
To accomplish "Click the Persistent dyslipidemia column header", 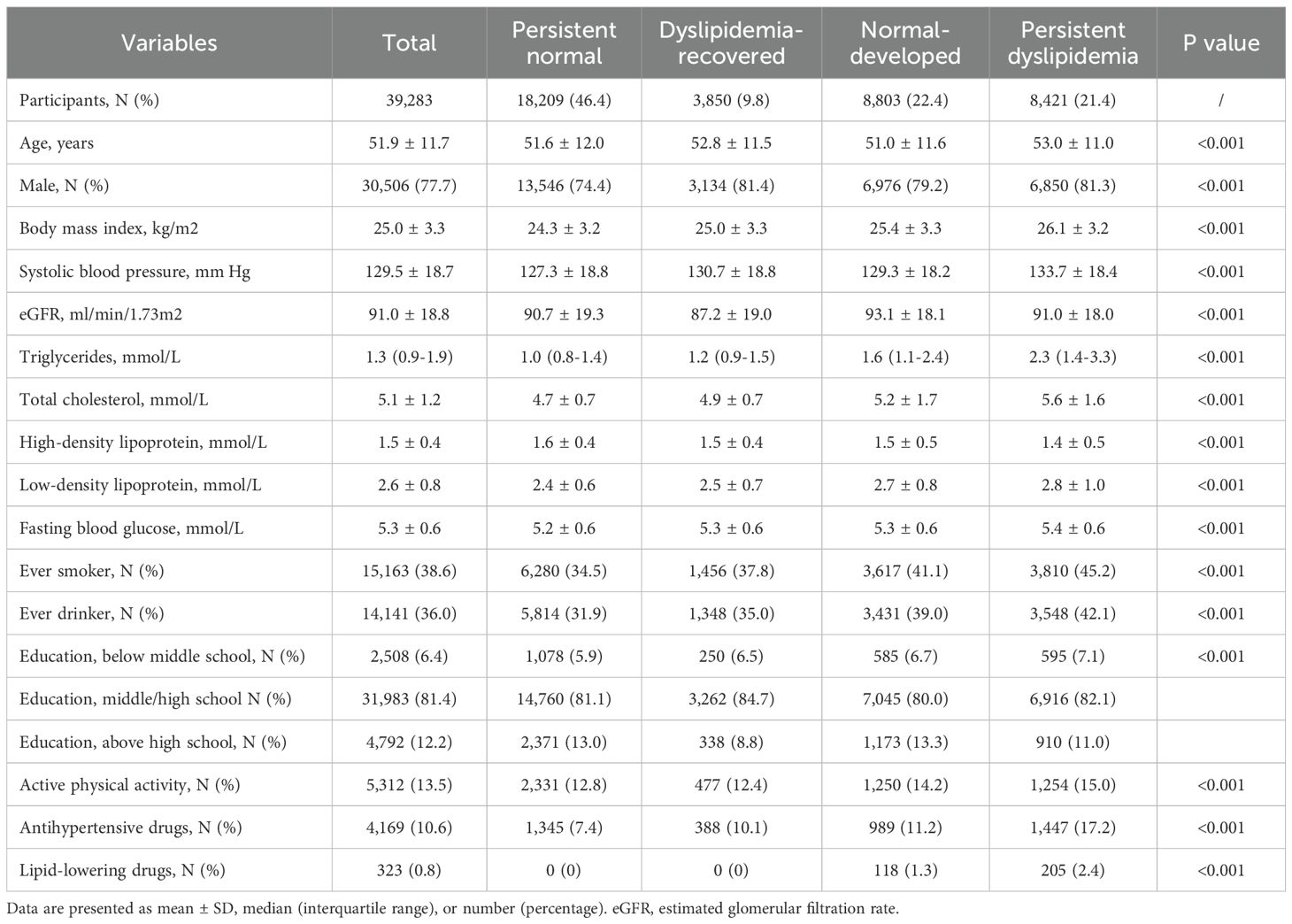I will [1073, 42].
